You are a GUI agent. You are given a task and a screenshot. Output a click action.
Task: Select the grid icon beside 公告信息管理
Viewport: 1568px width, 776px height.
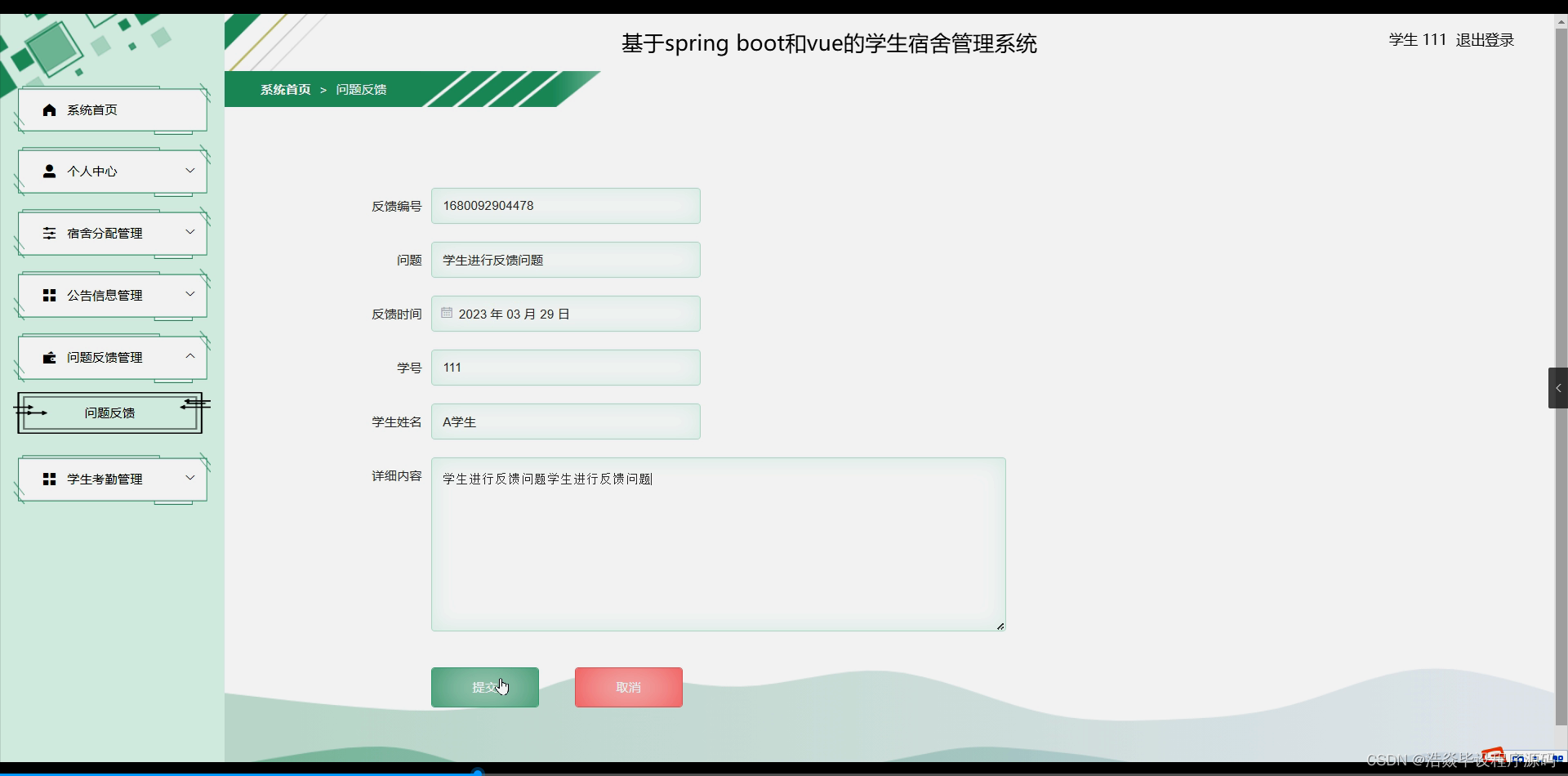[x=49, y=294]
